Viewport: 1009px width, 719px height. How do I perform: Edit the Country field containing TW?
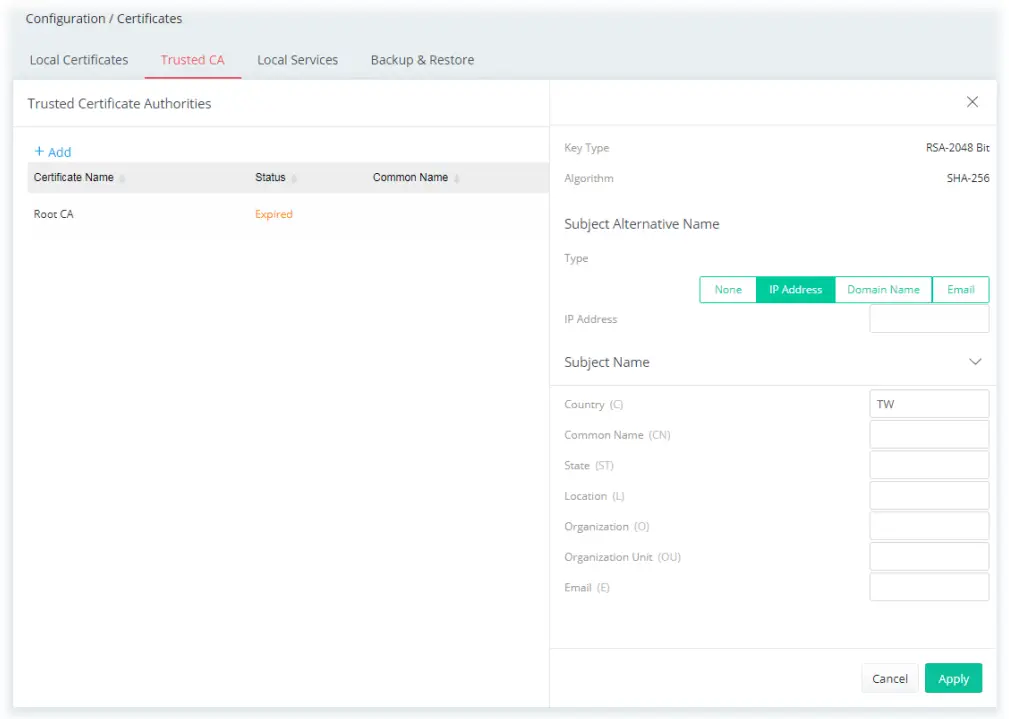pos(928,403)
